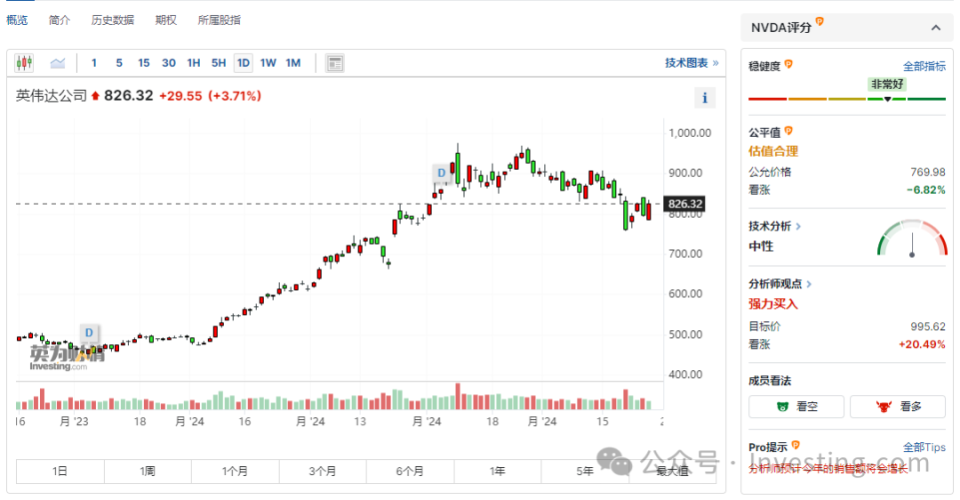Click the chart info icon

point(705,98)
